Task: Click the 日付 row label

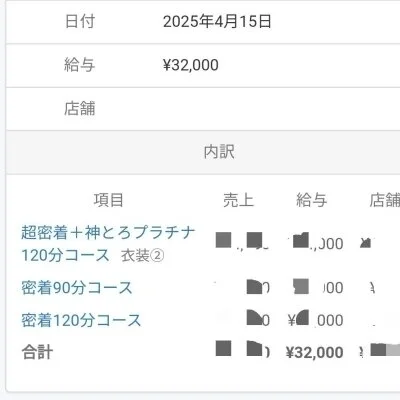Action: 80,21
